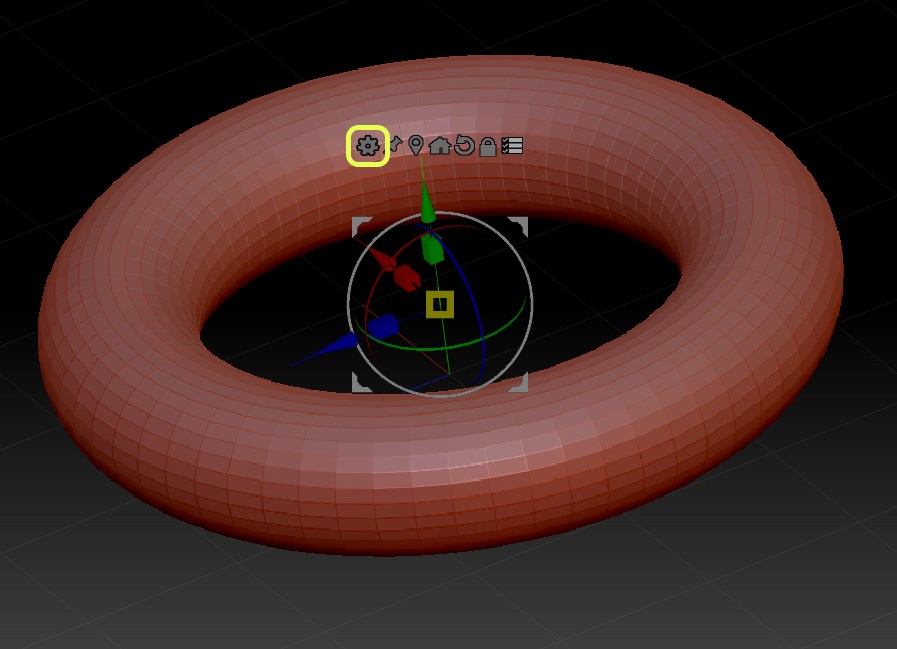
Task: Click the map-marker location pin icon
Action: (416, 145)
